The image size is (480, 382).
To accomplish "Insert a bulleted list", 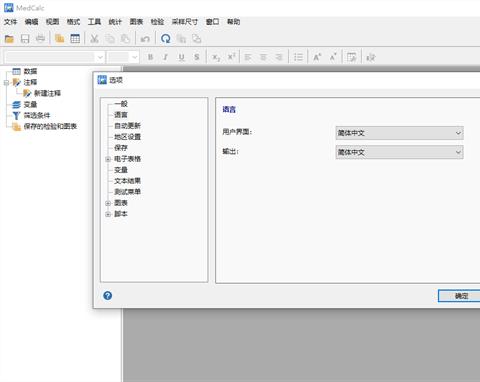I will [298, 57].
